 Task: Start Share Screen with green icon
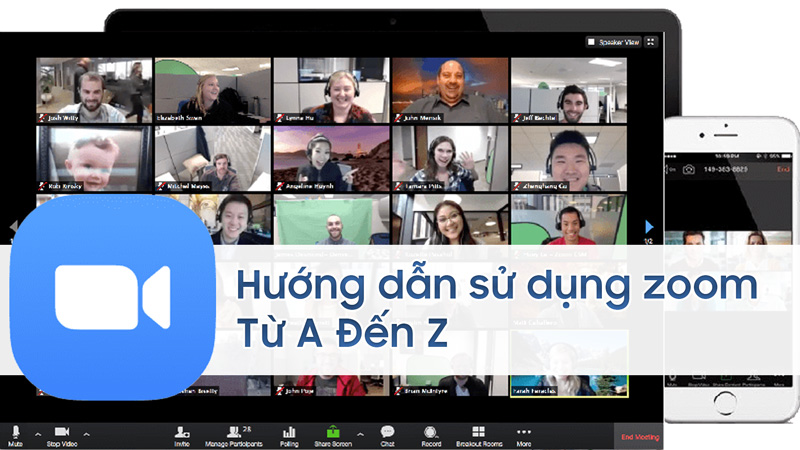click(x=333, y=432)
